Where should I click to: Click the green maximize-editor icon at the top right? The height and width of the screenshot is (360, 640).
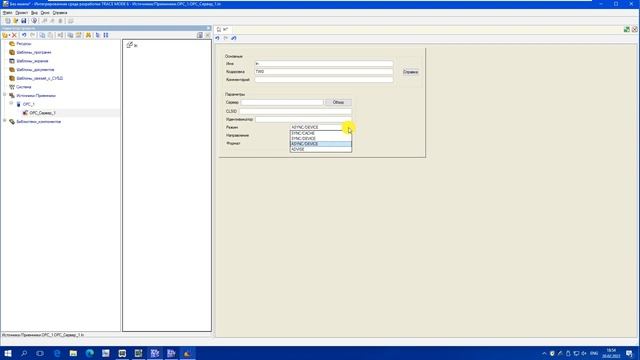627,29
